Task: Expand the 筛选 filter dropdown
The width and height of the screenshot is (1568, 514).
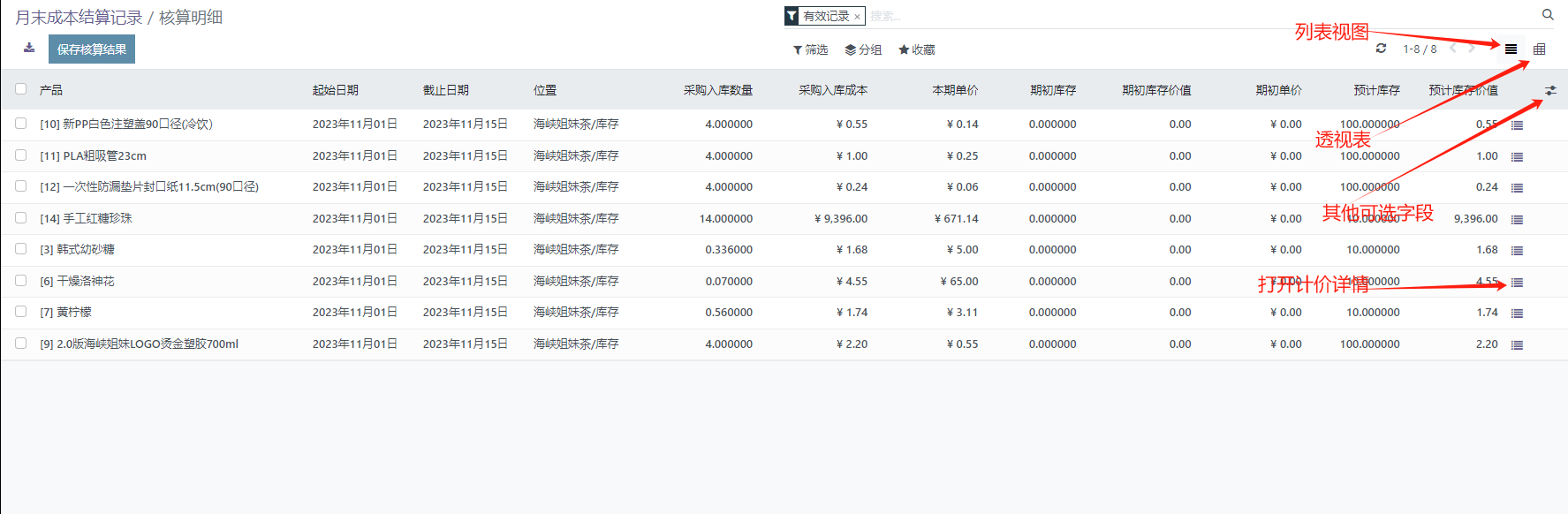Action: (810, 50)
